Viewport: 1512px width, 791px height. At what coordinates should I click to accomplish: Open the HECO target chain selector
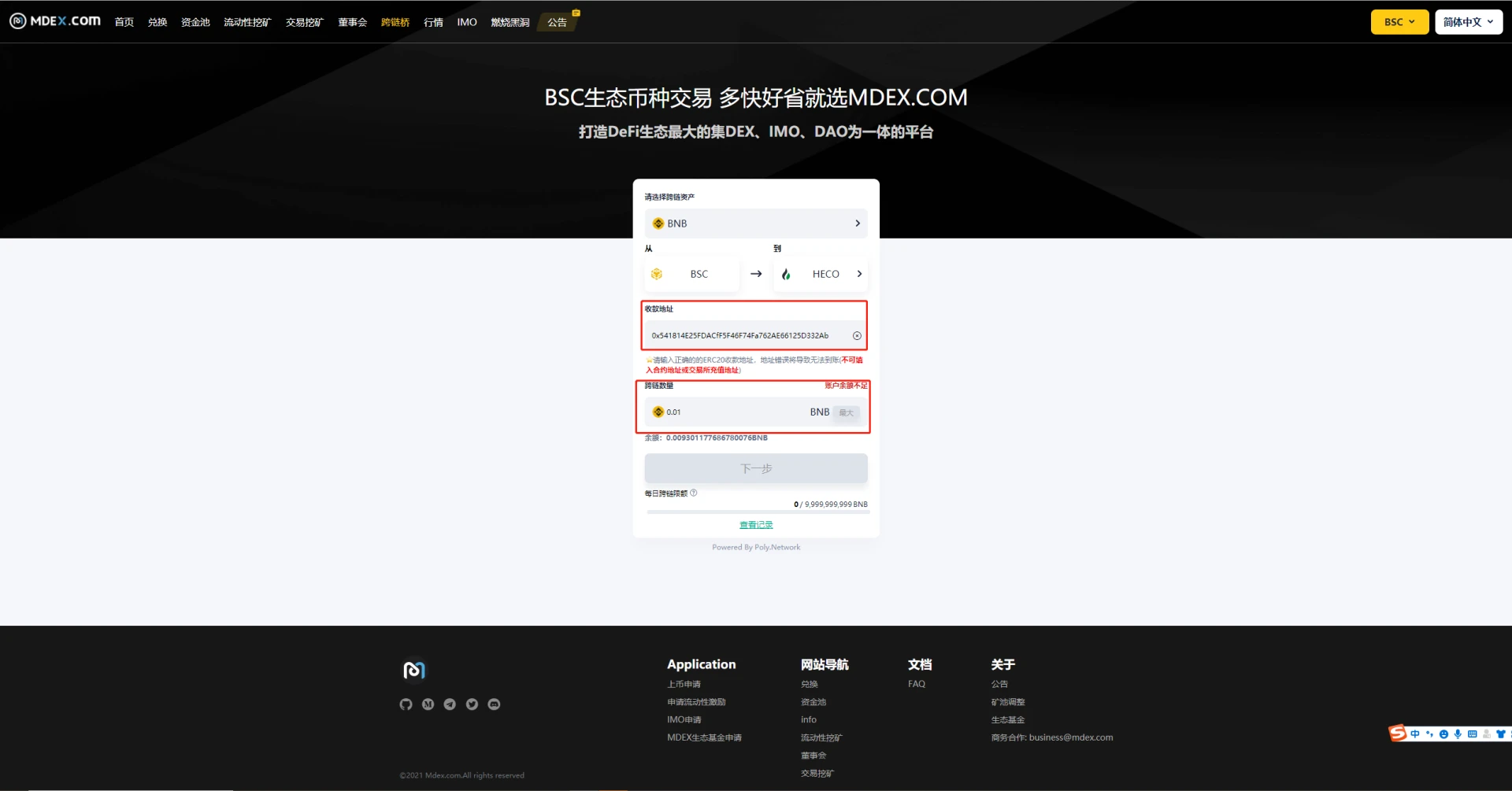pos(821,274)
